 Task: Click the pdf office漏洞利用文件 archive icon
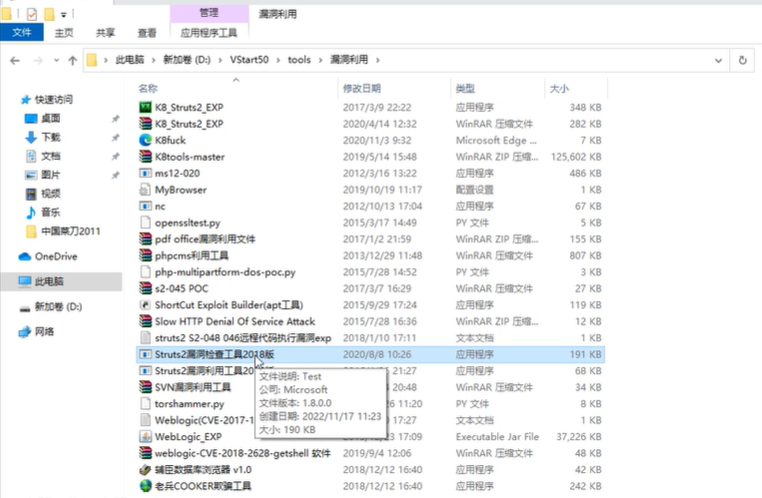coord(145,239)
